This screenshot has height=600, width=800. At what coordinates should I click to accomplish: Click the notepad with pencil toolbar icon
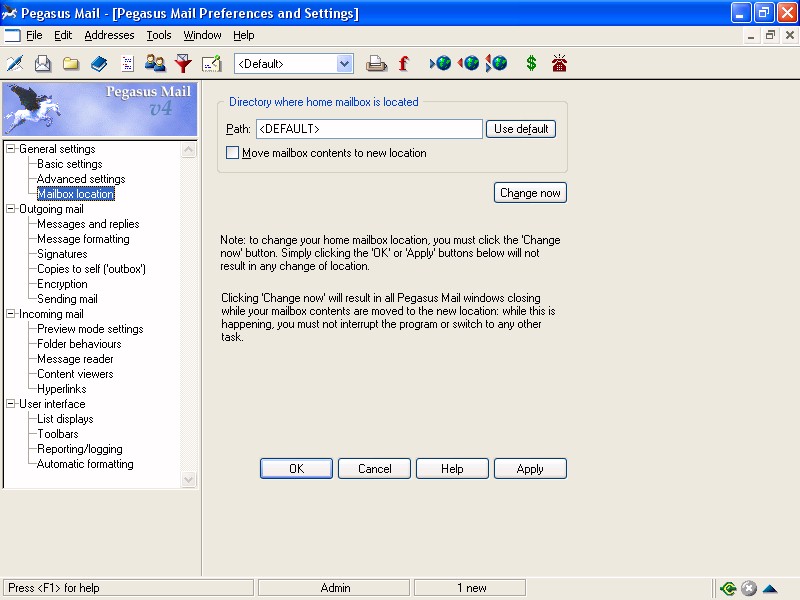coord(211,63)
